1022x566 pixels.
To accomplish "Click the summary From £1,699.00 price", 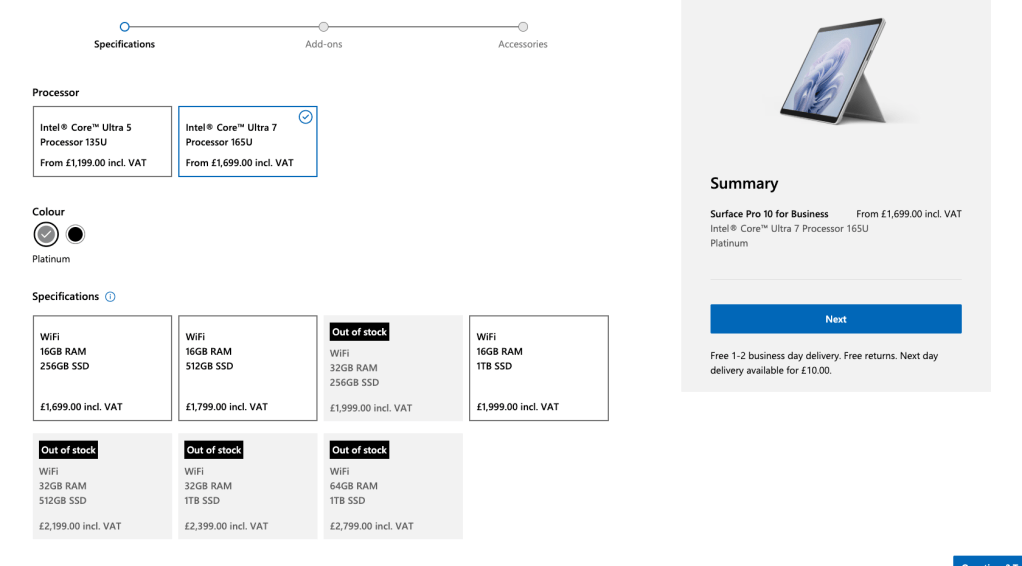I will click(909, 214).
